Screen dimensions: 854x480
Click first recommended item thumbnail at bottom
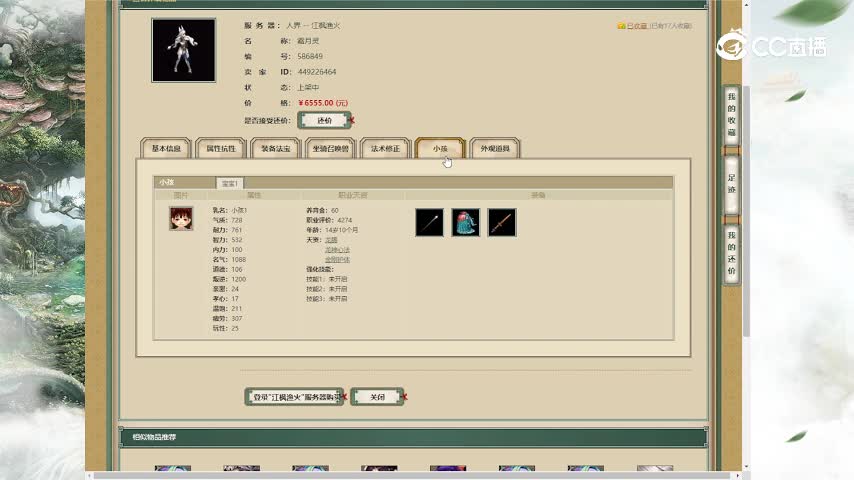click(x=172, y=470)
